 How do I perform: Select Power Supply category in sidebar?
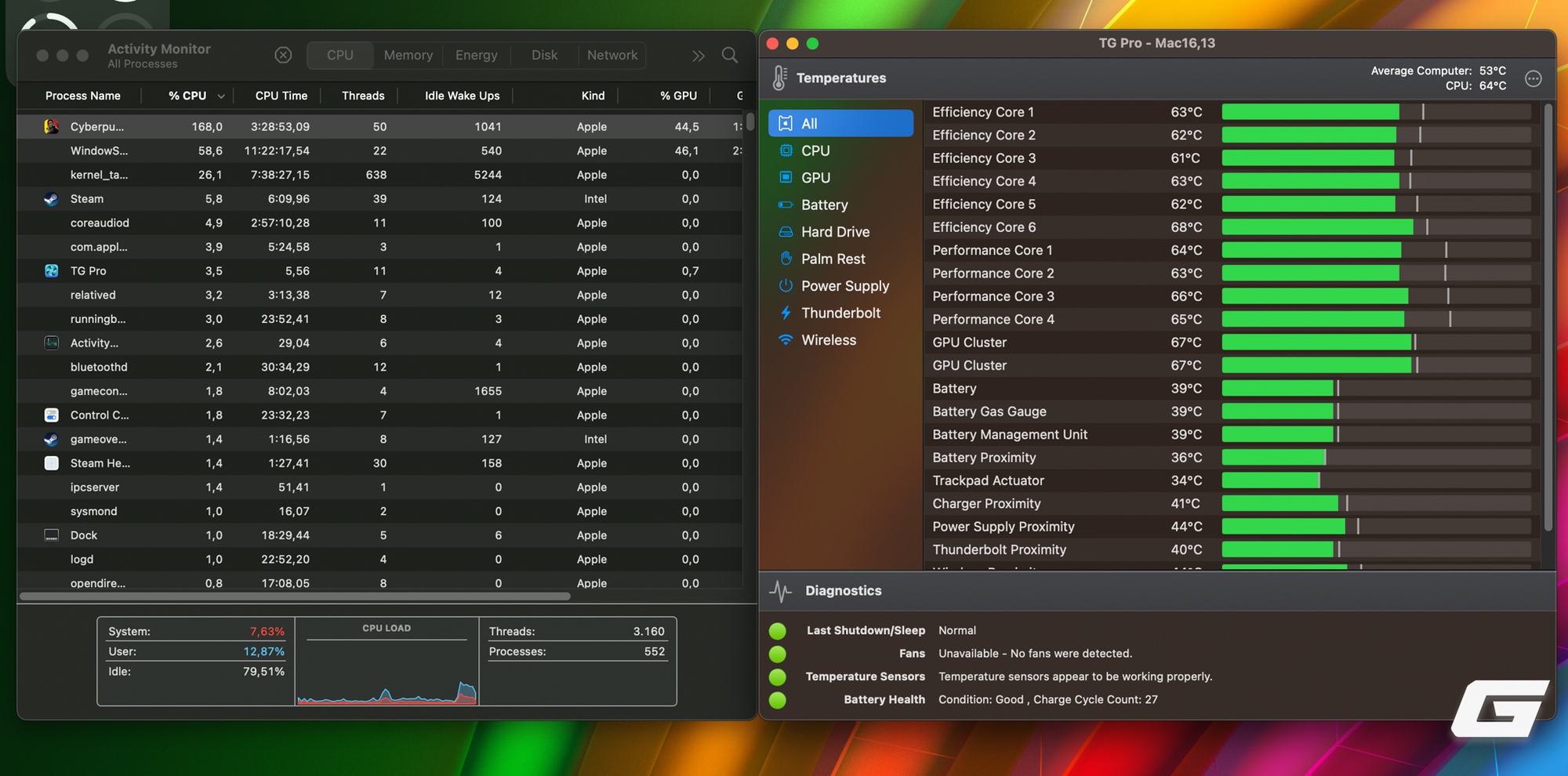(x=840, y=286)
